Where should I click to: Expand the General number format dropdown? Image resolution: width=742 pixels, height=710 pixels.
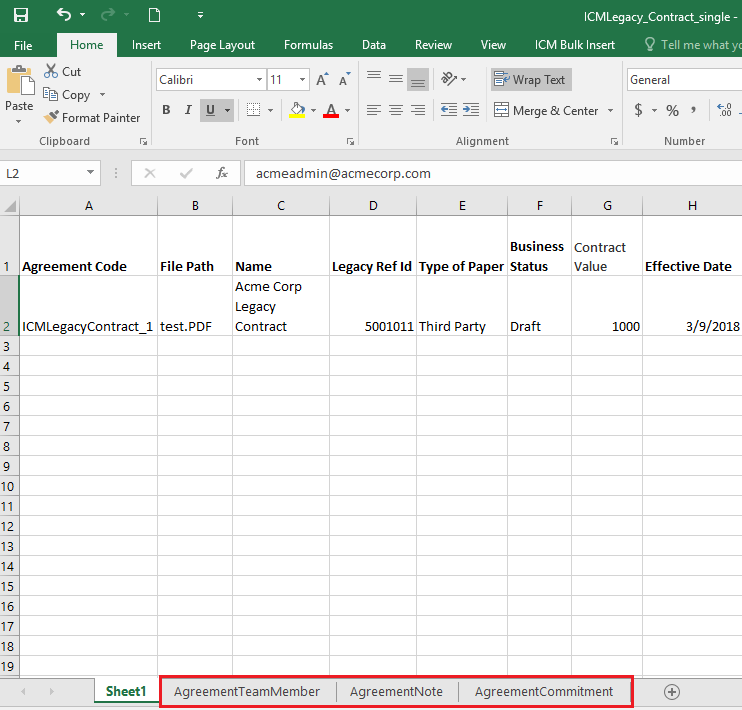click(684, 80)
